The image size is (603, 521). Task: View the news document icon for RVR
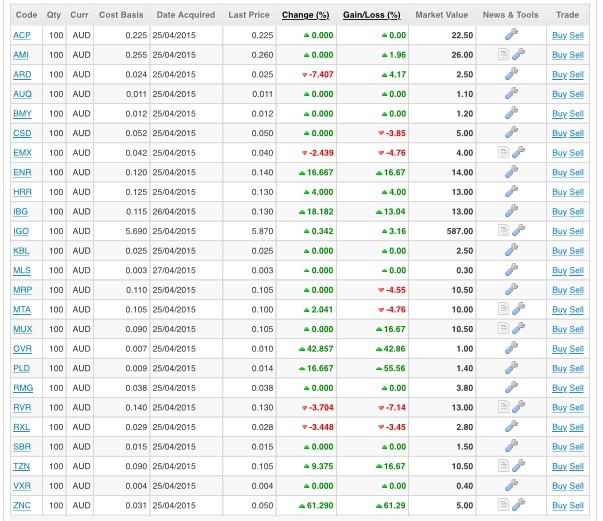pos(503,407)
